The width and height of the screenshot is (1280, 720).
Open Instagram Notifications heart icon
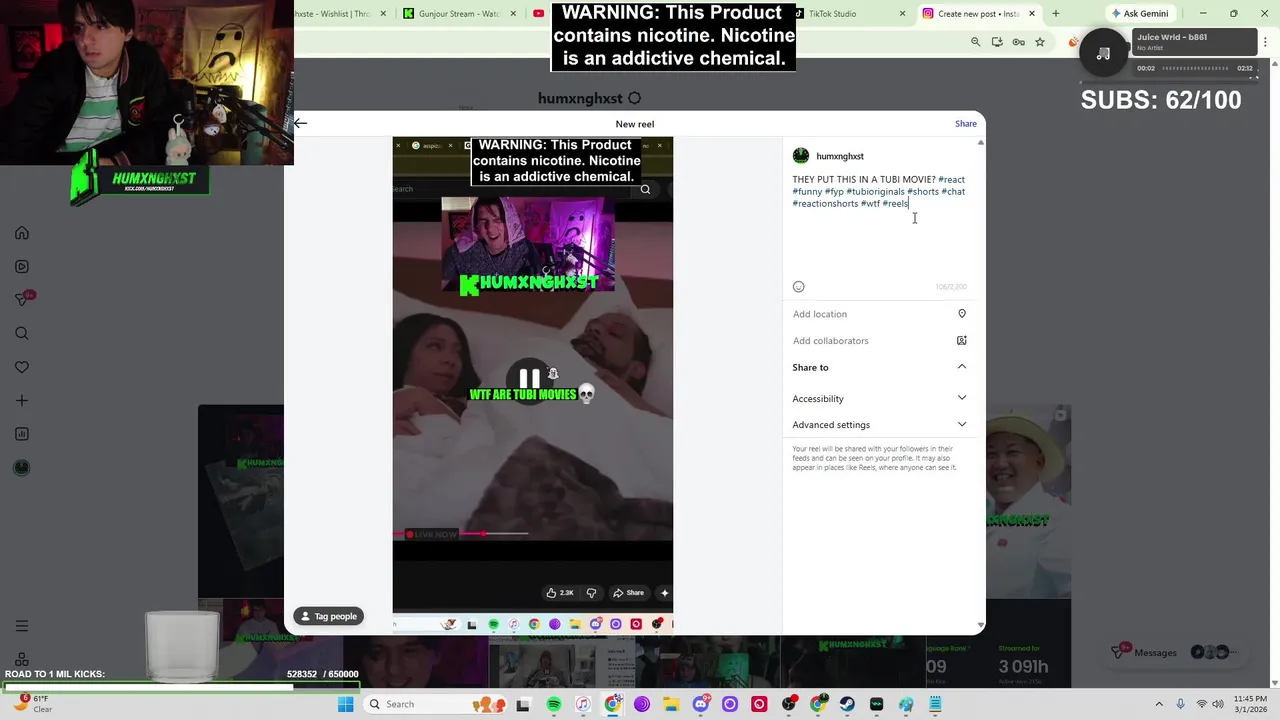22,367
